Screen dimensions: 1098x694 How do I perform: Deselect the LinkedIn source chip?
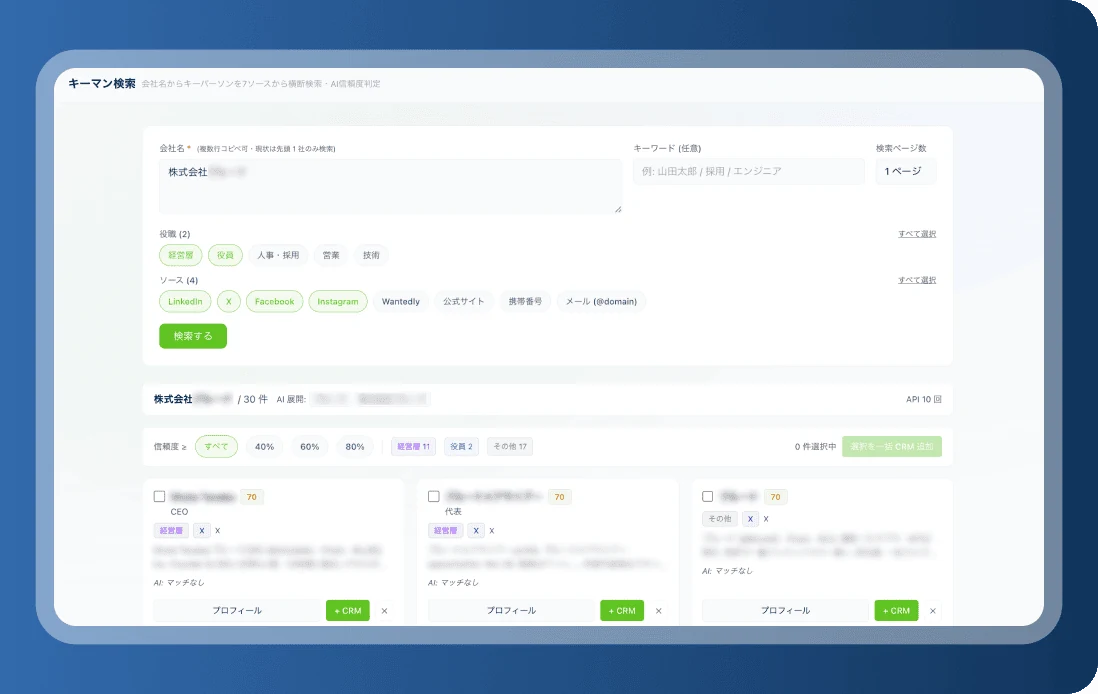pyautogui.click(x=185, y=301)
